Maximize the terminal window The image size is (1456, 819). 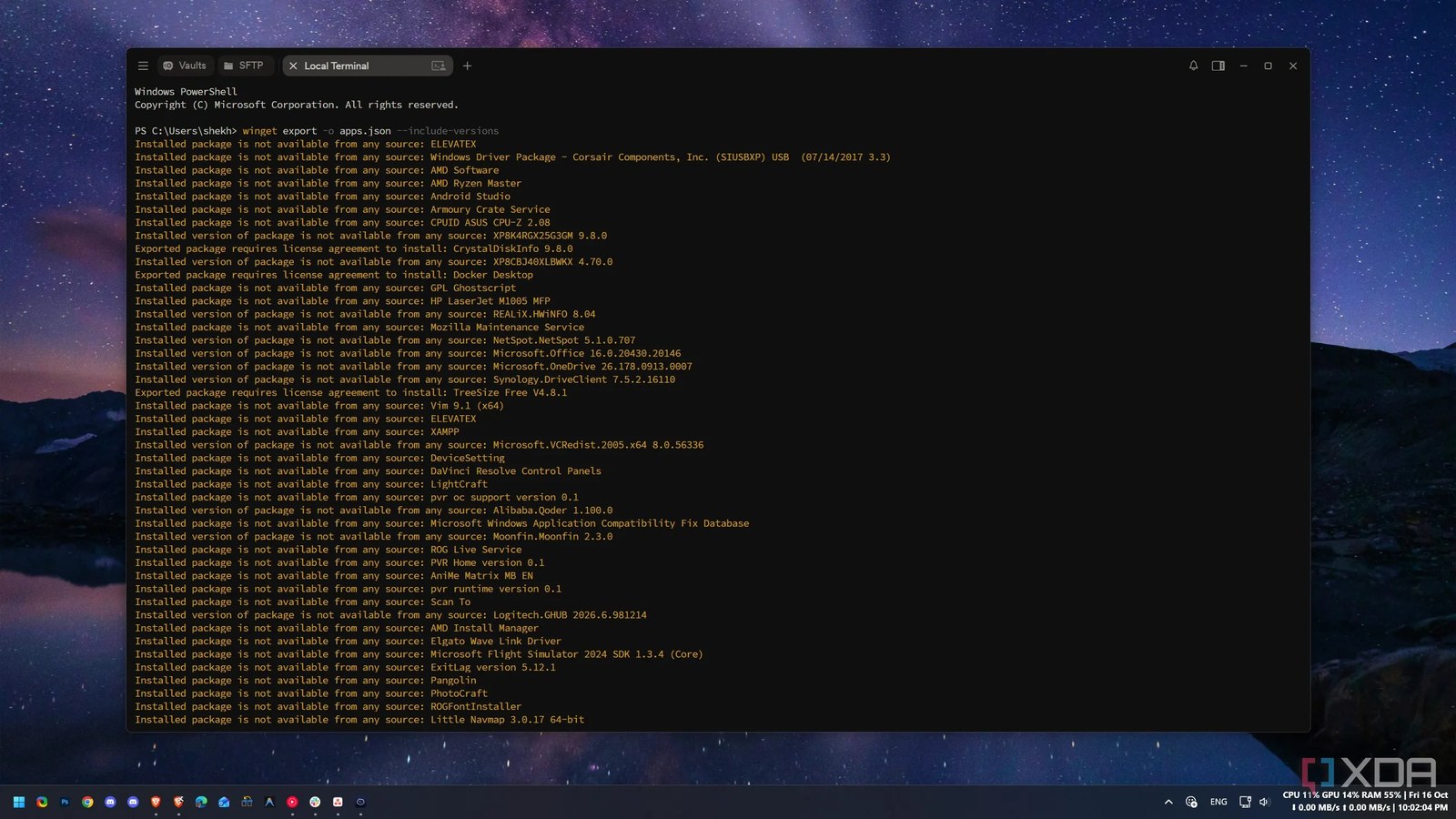[1268, 66]
